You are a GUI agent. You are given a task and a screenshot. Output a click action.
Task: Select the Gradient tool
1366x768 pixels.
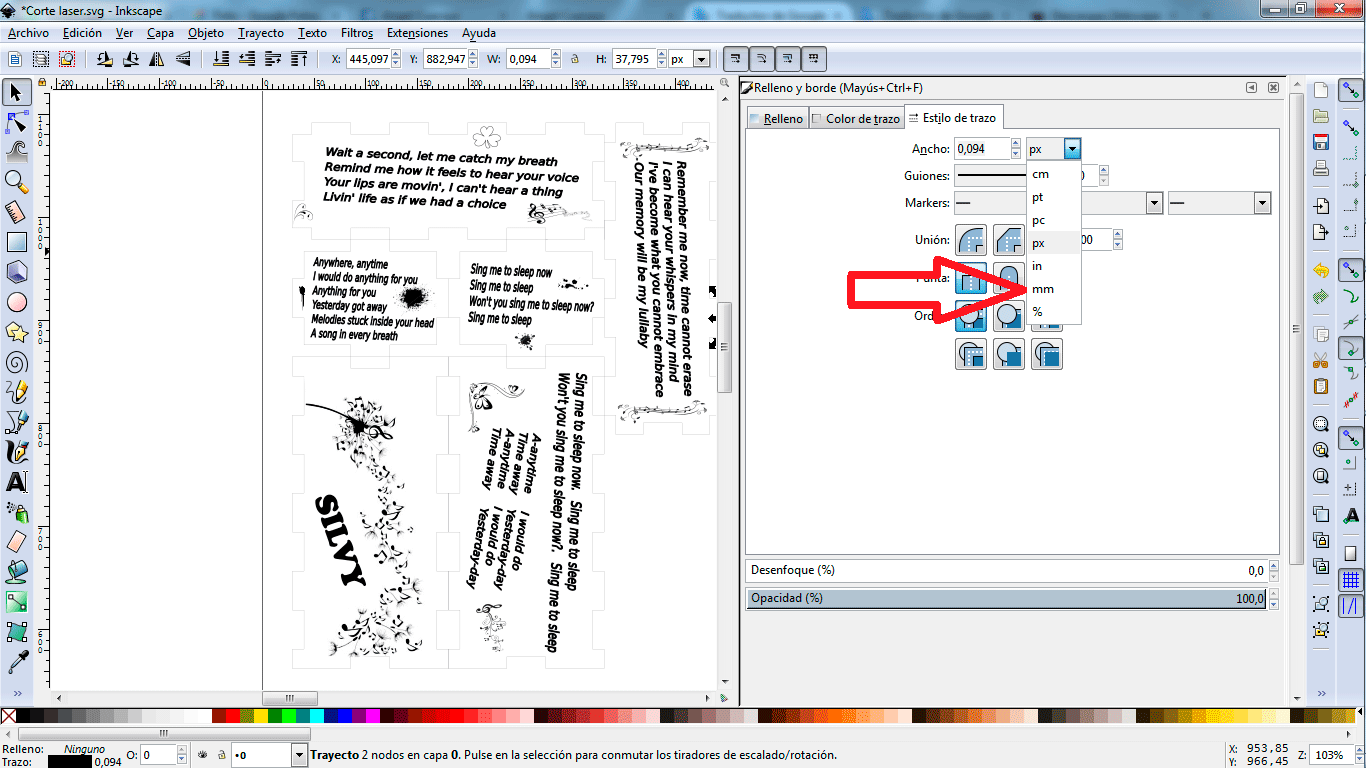pyautogui.click(x=16, y=602)
